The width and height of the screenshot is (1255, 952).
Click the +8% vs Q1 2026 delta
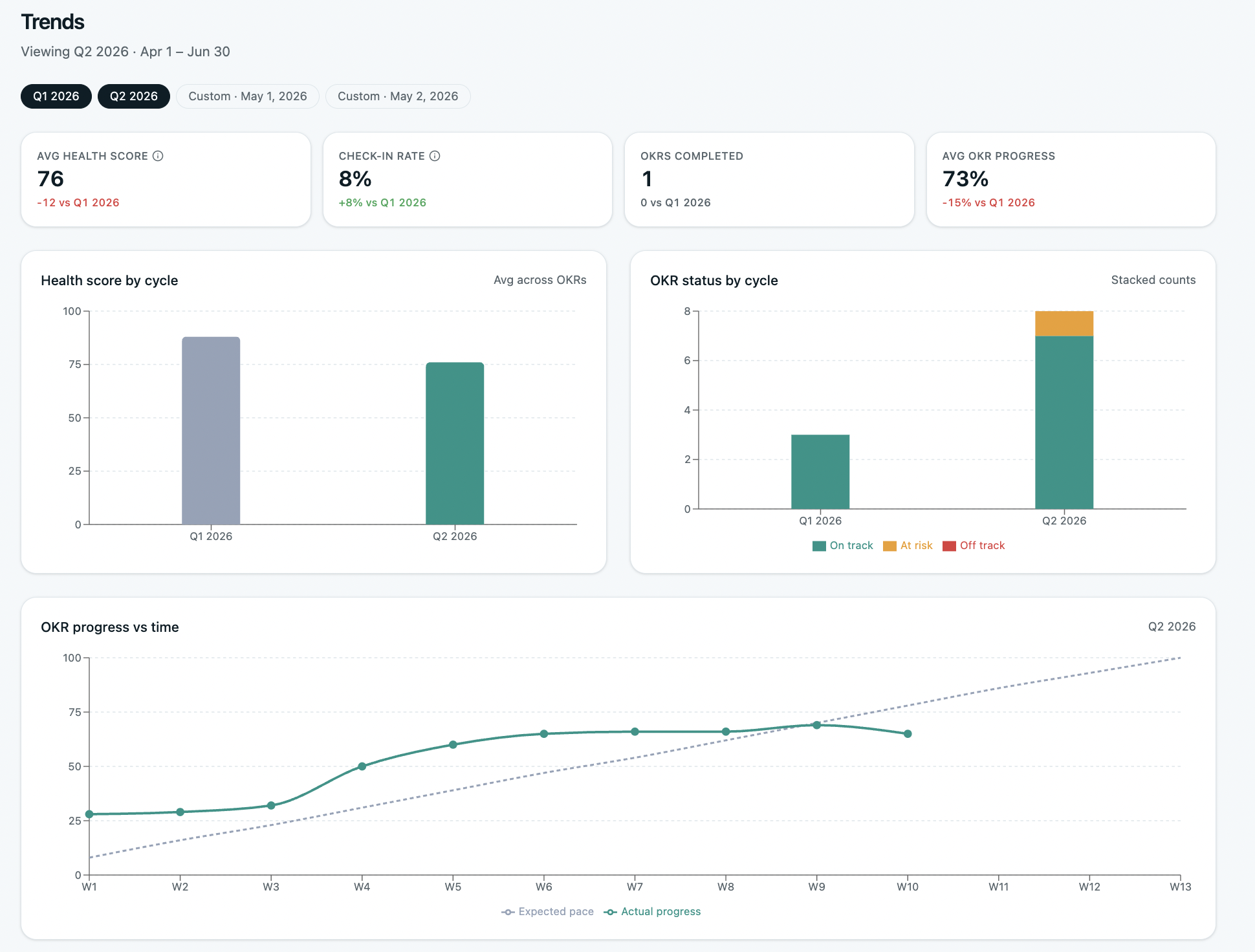[382, 202]
